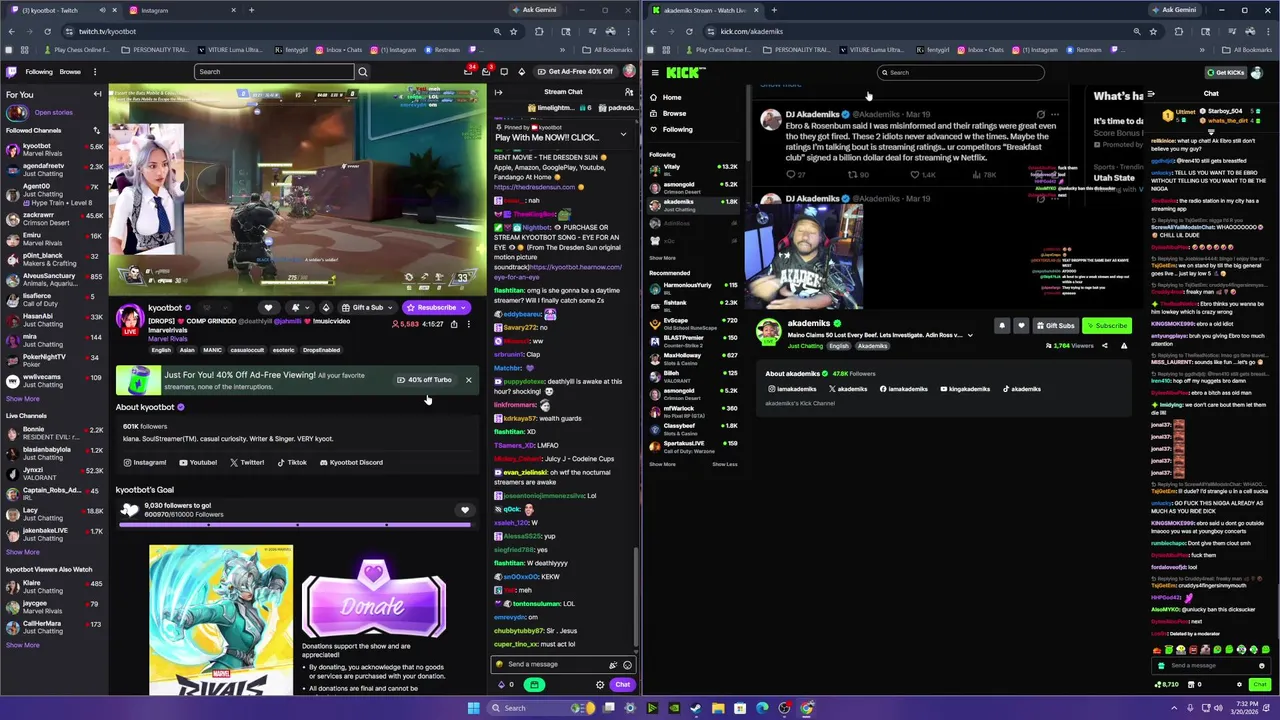Collapse Twitch Stream Chat panel arrow

click(x=498, y=92)
